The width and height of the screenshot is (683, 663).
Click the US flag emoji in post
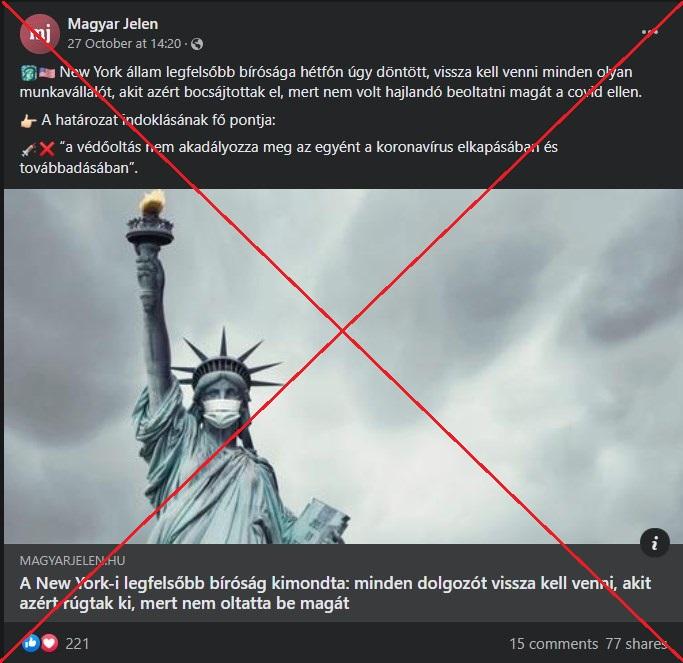47,73
